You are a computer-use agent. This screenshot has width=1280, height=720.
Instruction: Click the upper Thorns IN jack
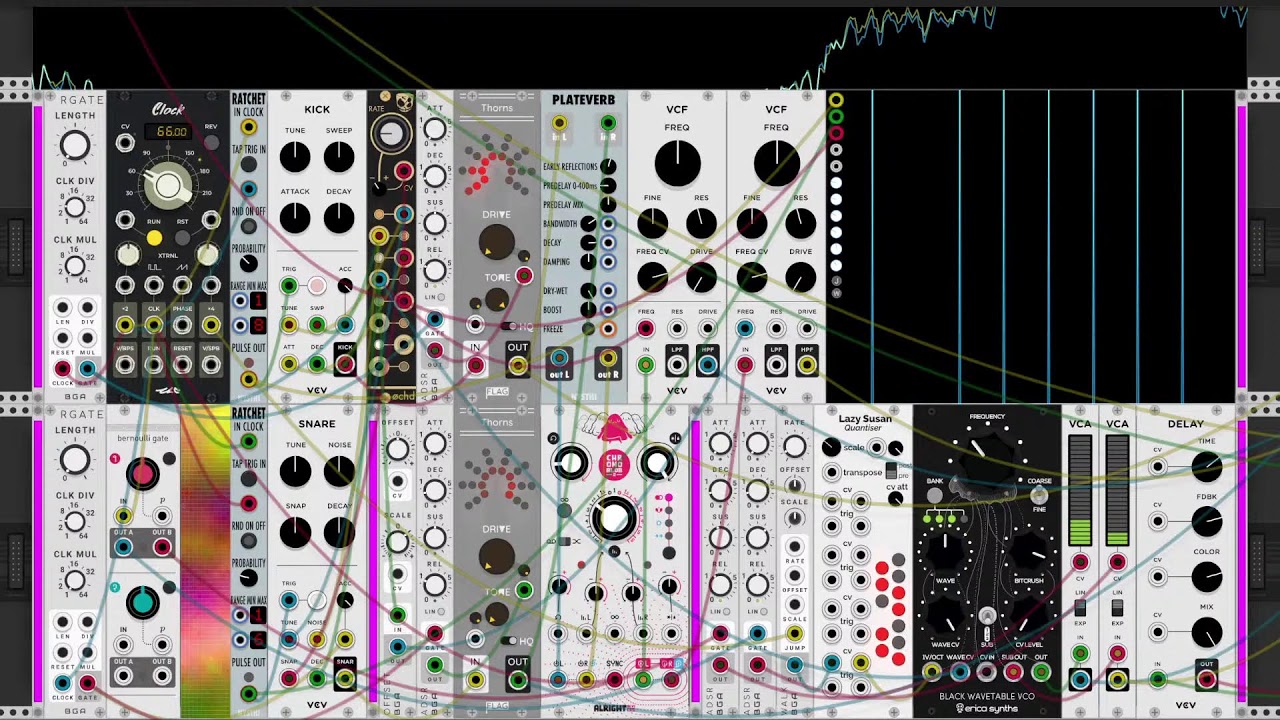(476, 366)
